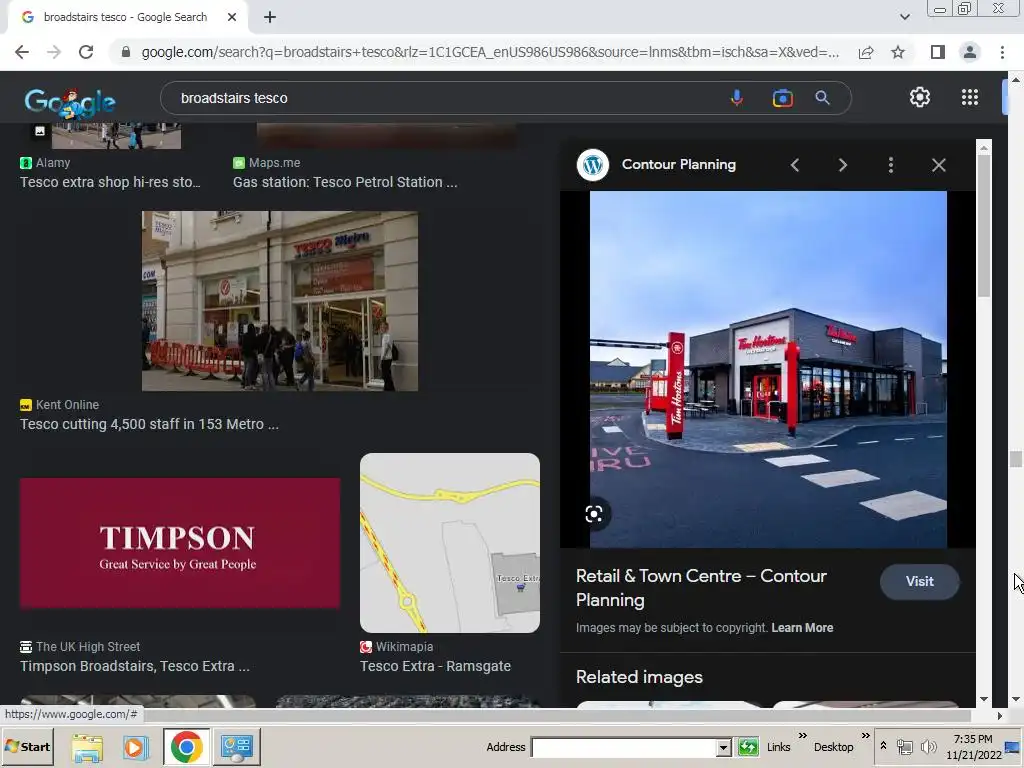
Task: Search inside image with the Lens icon
Action: point(594,514)
